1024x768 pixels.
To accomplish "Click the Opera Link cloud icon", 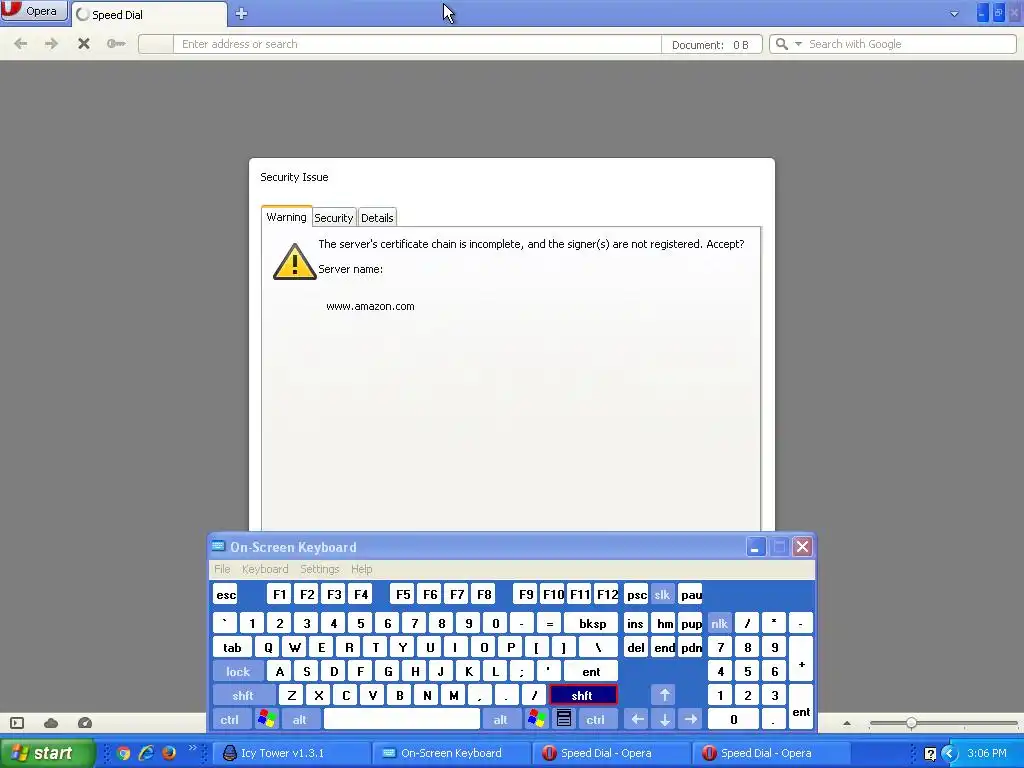I will tap(51, 722).
